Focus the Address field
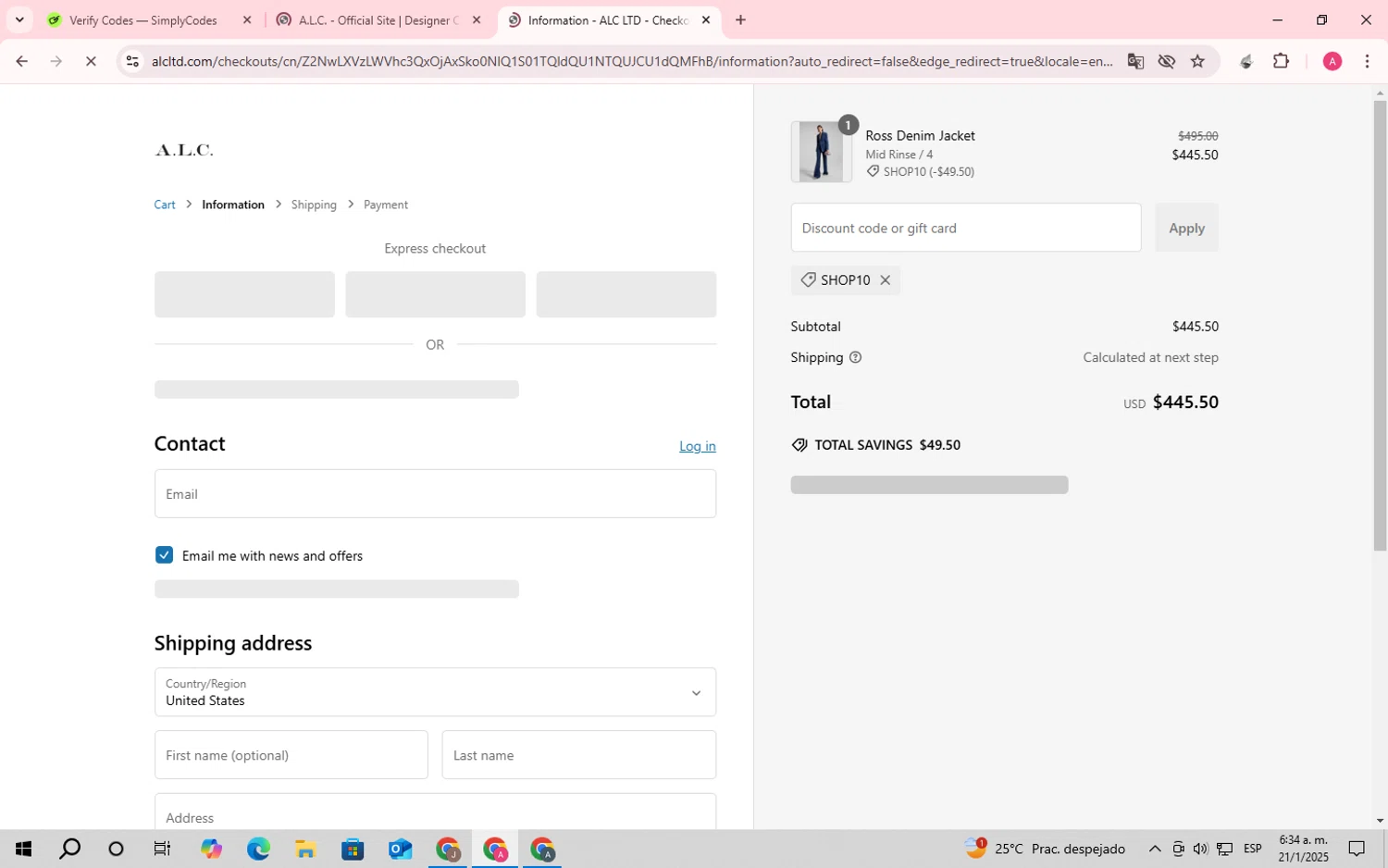The image size is (1388, 868). point(435,812)
